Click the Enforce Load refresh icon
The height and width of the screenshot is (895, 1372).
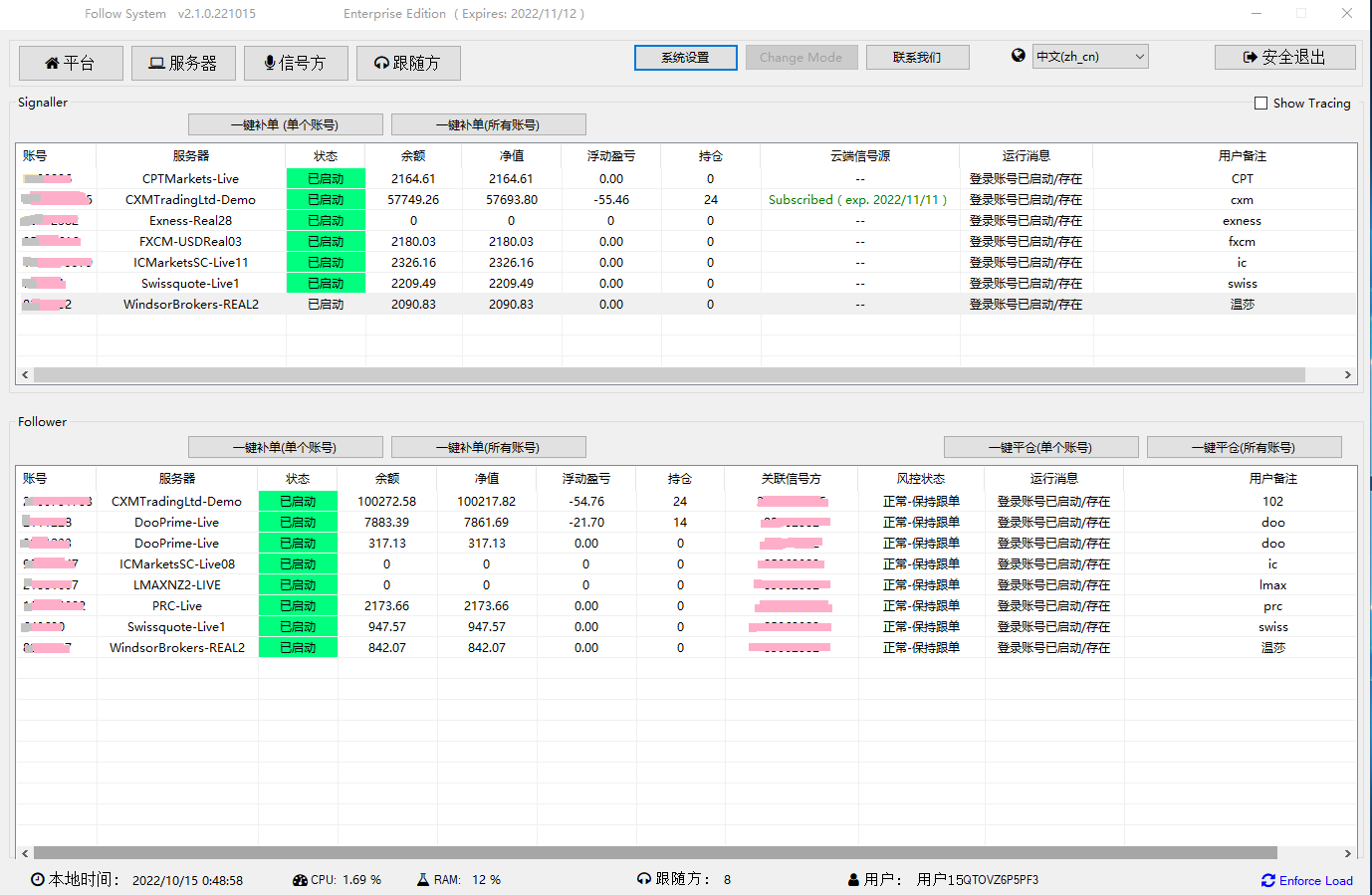click(1267, 880)
